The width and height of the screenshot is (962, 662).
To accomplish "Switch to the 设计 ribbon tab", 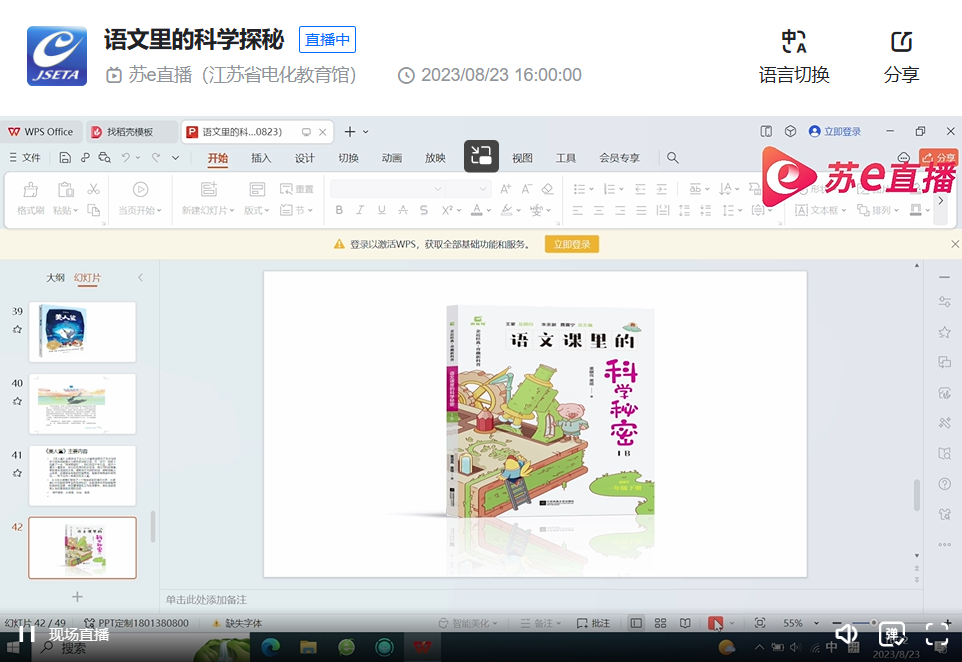I will click(304, 158).
